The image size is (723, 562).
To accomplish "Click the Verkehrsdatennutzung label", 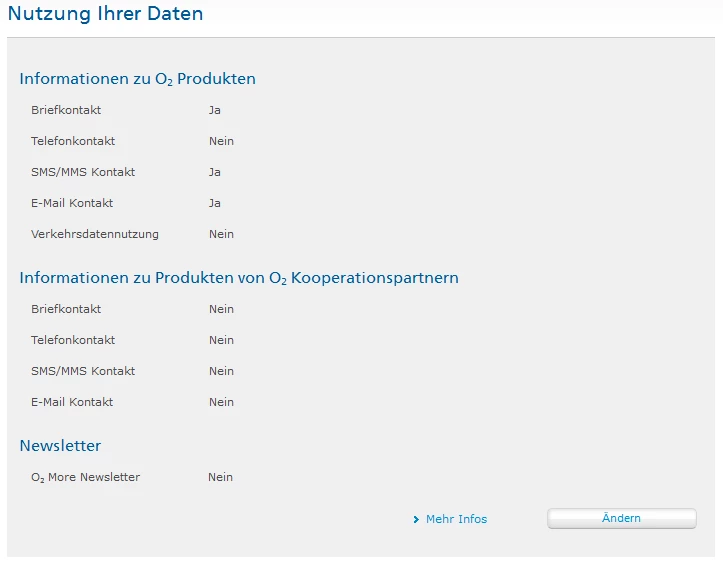I will pyautogui.click(x=95, y=234).
